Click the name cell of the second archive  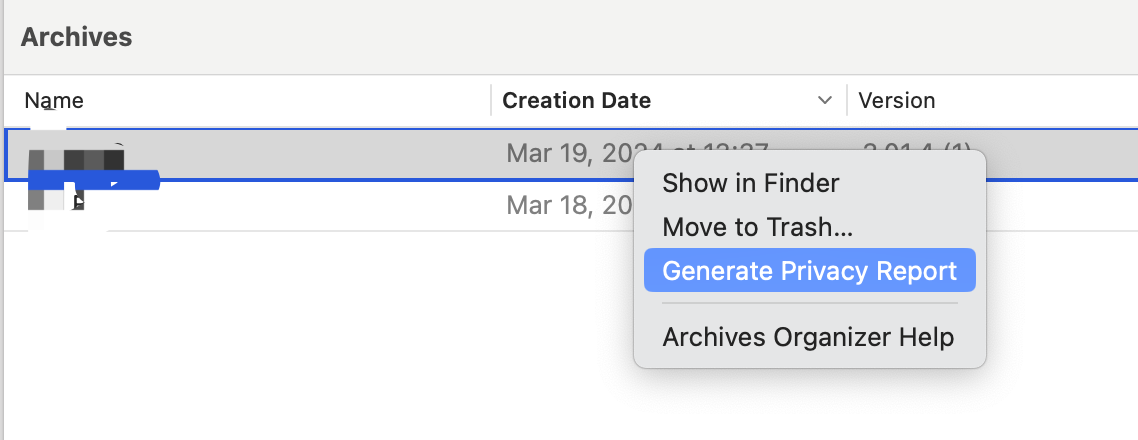(250, 206)
